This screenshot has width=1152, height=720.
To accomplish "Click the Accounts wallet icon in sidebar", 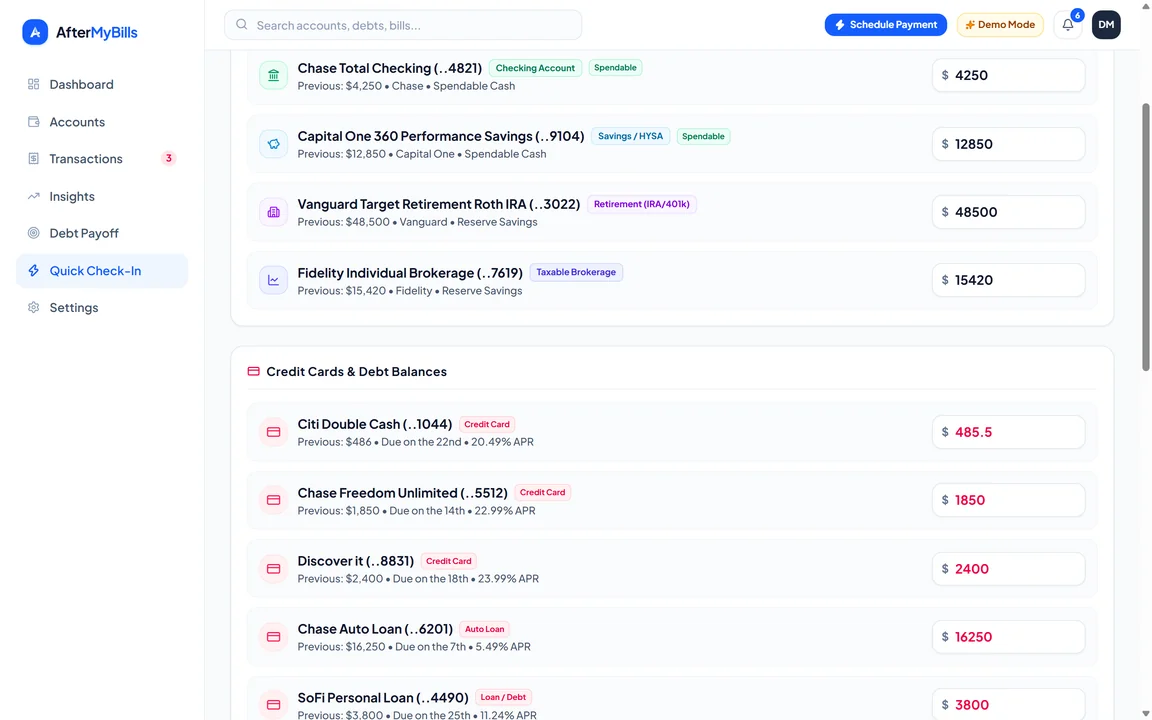I will click(34, 122).
